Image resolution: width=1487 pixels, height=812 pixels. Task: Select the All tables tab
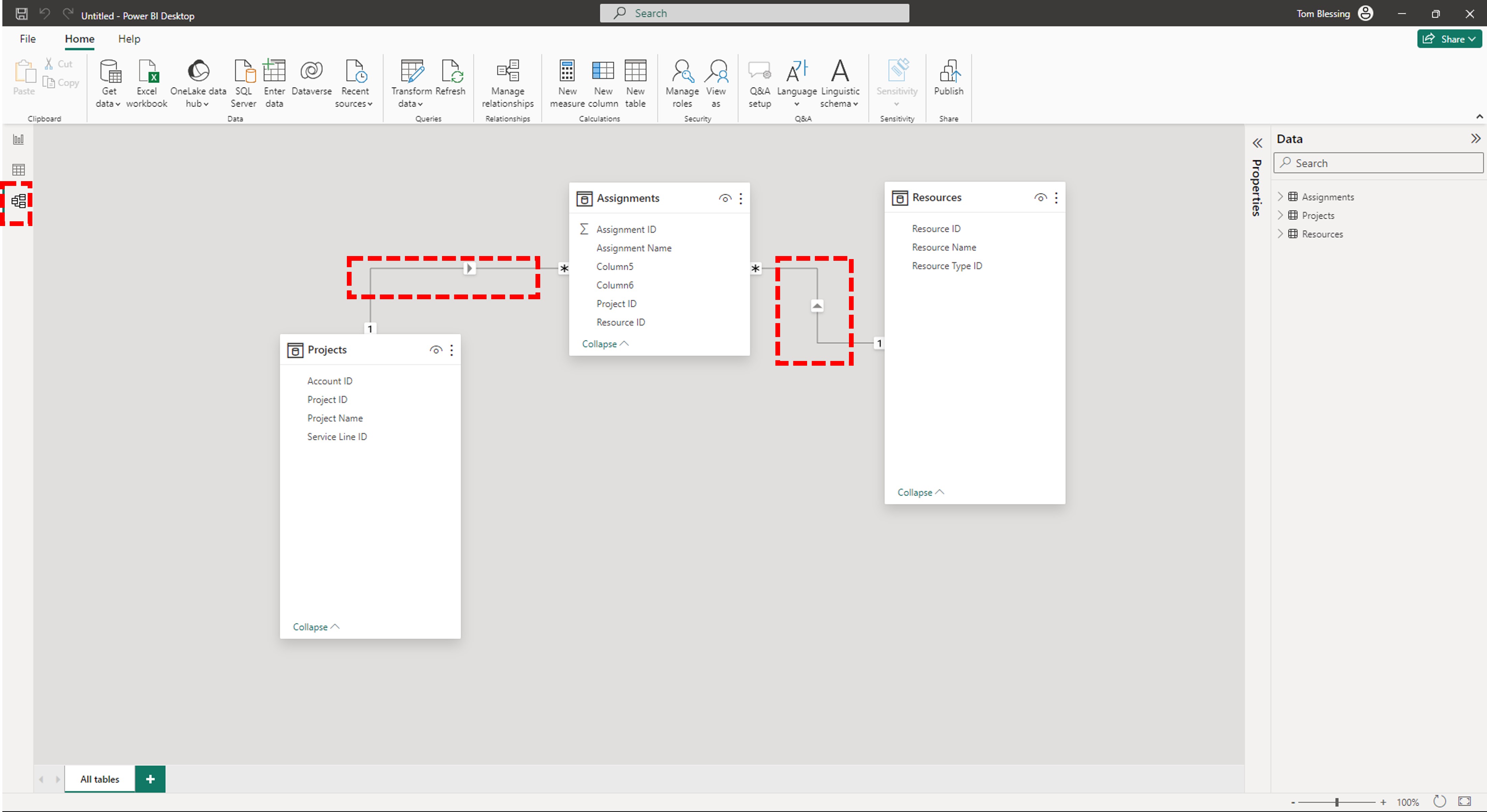[99, 779]
